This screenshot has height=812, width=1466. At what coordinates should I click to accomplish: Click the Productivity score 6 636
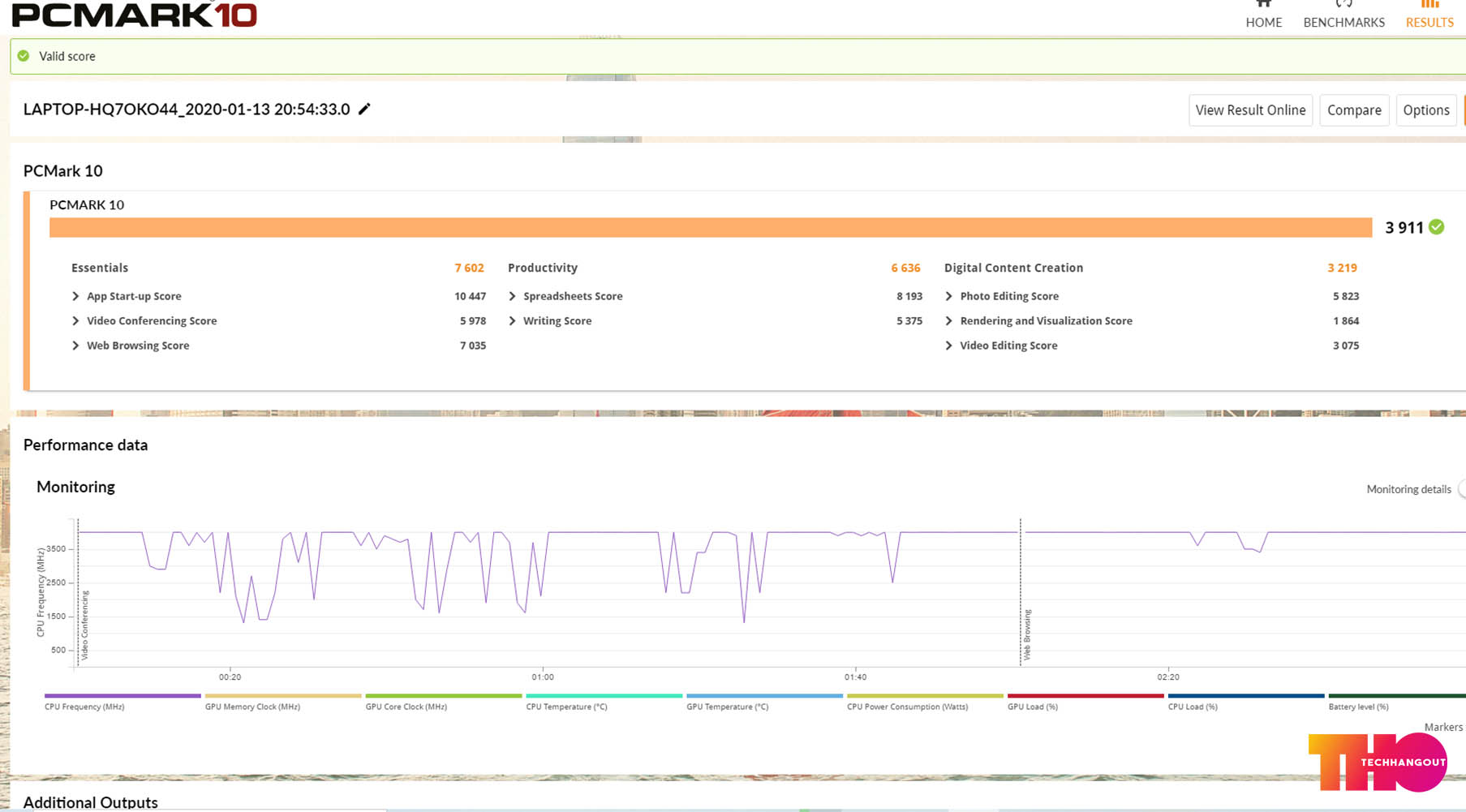click(905, 268)
